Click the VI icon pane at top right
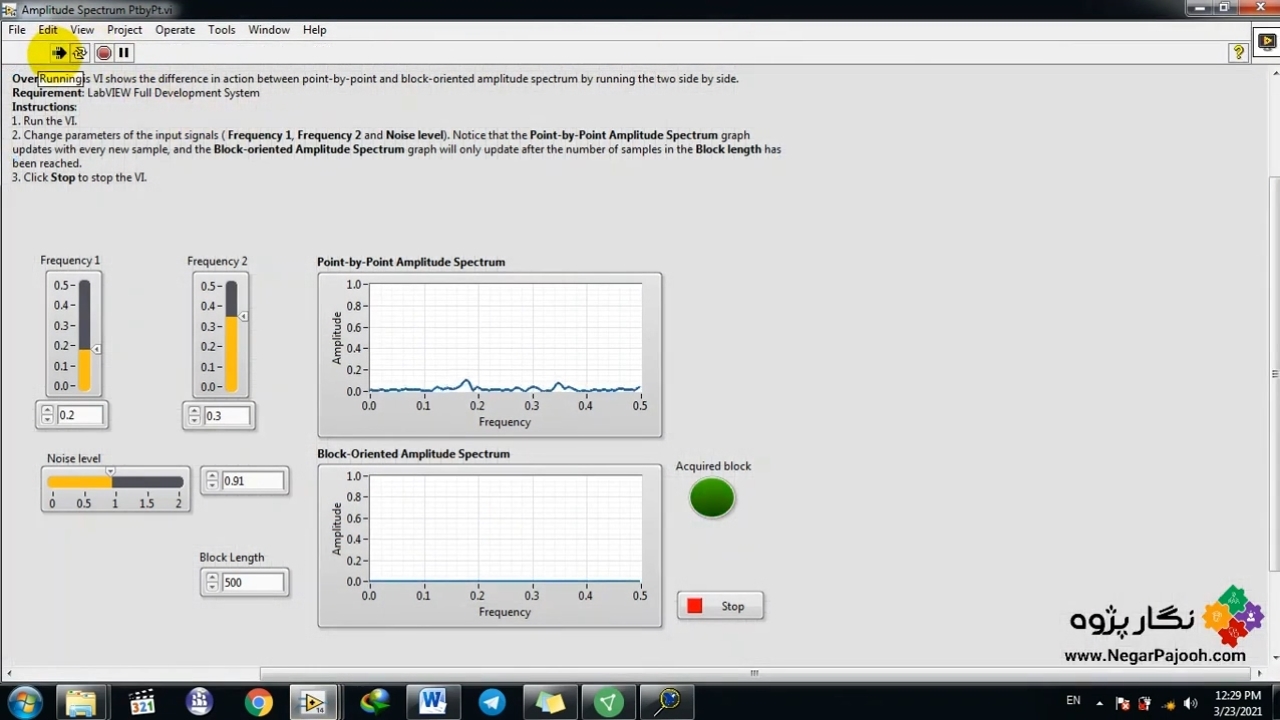This screenshot has width=1280, height=720. [x=1266, y=41]
